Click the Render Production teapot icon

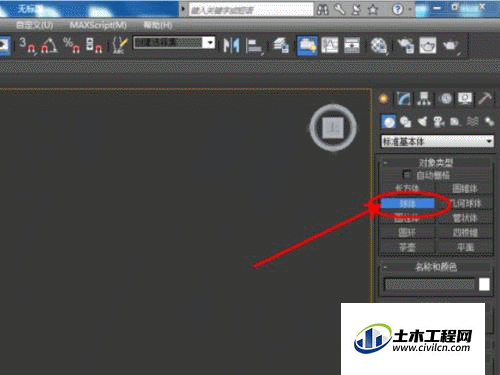pos(451,46)
